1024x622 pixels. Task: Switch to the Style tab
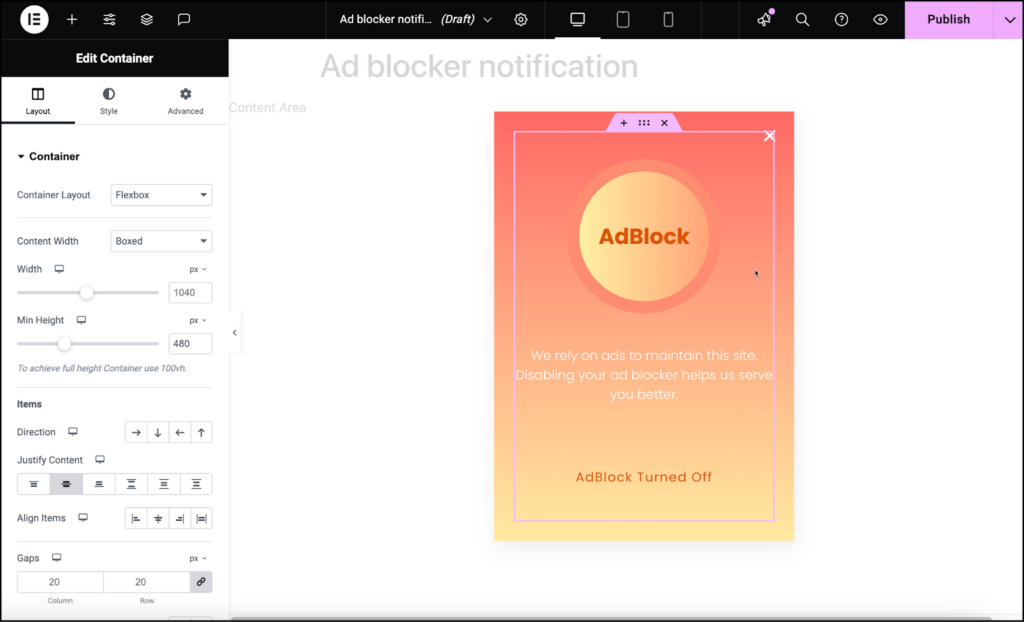pyautogui.click(x=108, y=100)
